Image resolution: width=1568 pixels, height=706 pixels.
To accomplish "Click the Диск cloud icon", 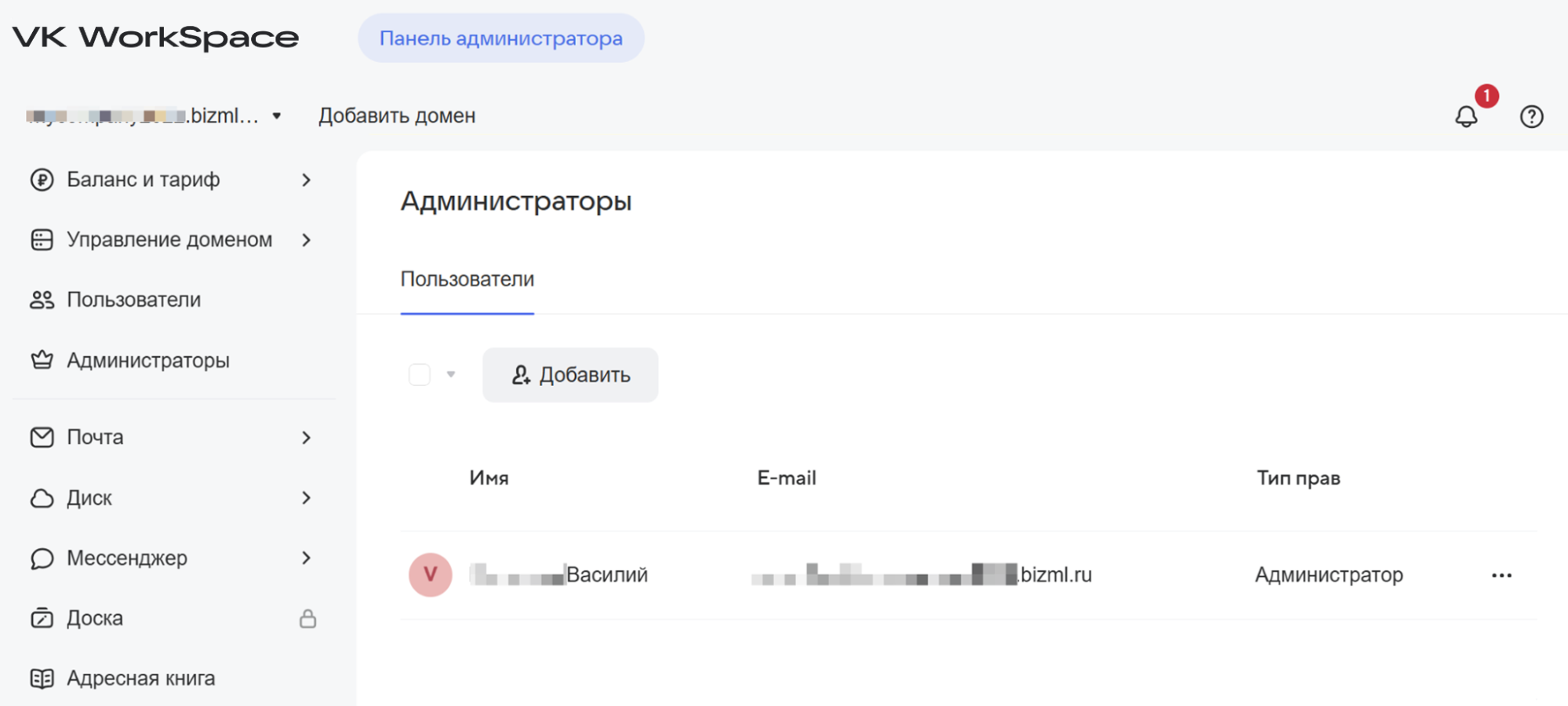I will click(x=42, y=498).
